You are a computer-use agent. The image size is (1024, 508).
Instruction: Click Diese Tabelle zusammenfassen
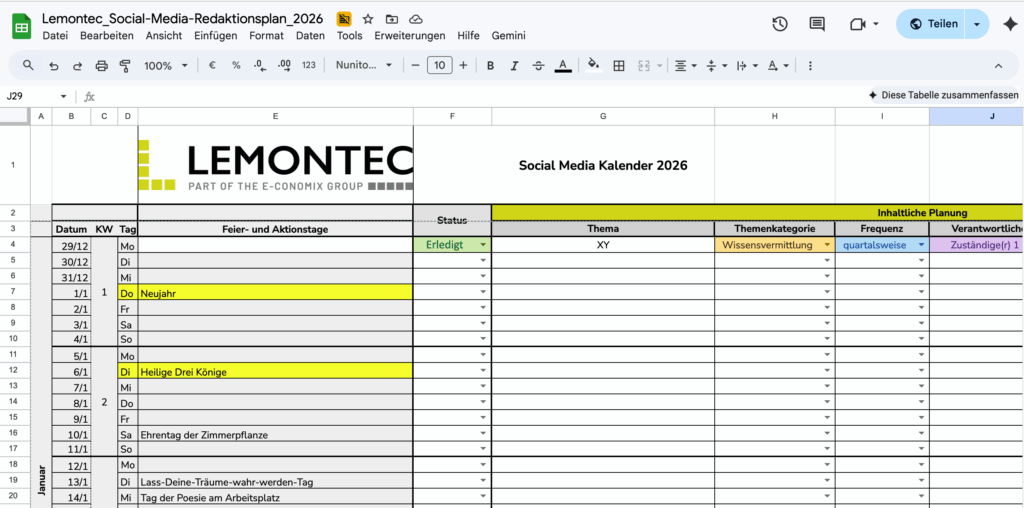tap(943, 95)
